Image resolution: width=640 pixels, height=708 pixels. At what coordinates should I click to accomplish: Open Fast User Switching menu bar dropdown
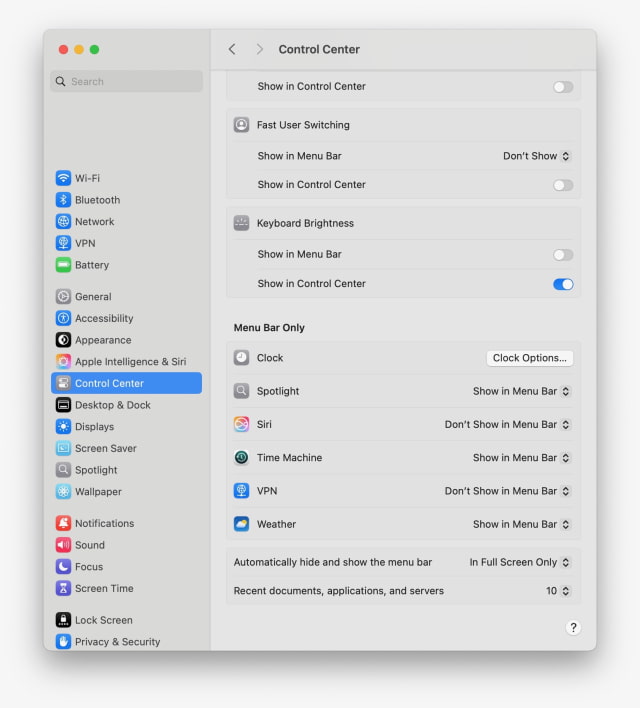point(537,156)
